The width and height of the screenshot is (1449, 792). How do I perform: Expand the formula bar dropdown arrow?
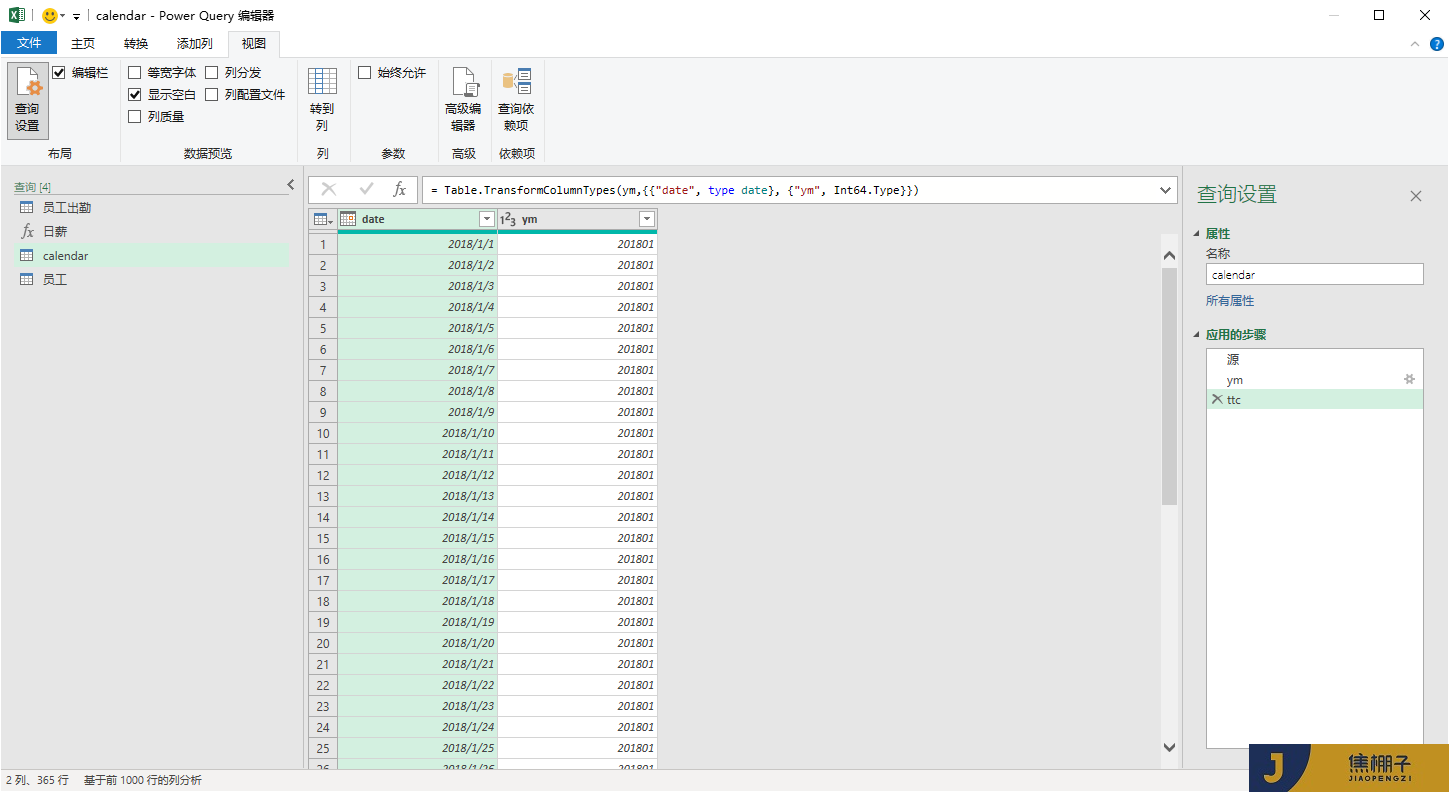pyautogui.click(x=1165, y=189)
